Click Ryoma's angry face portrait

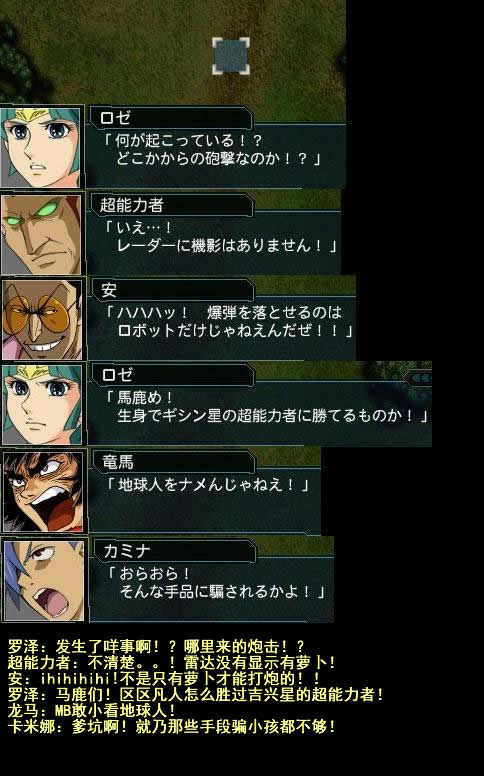[x=44, y=492]
